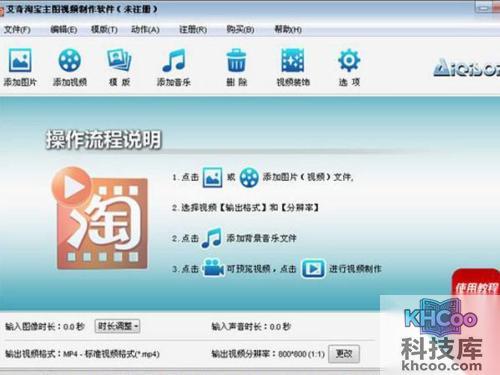This screenshot has height=375, width=500.
Task: Open the 注册(R) menu
Action: 193,30
